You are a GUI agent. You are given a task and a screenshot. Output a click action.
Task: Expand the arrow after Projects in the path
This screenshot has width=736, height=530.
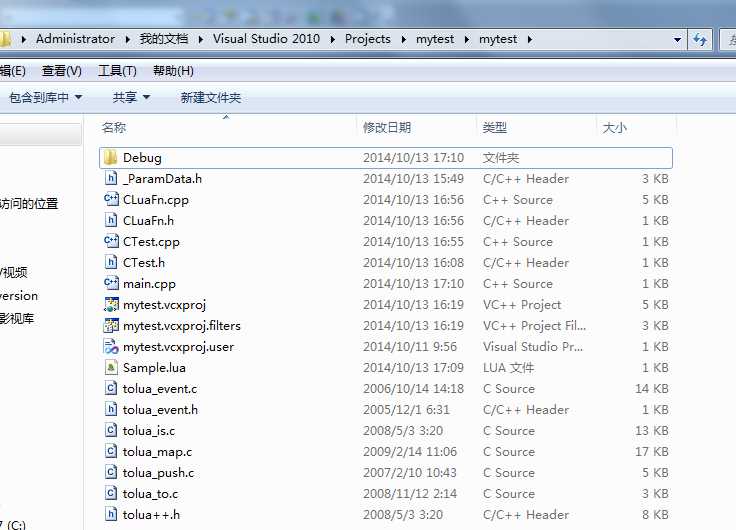coord(404,39)
